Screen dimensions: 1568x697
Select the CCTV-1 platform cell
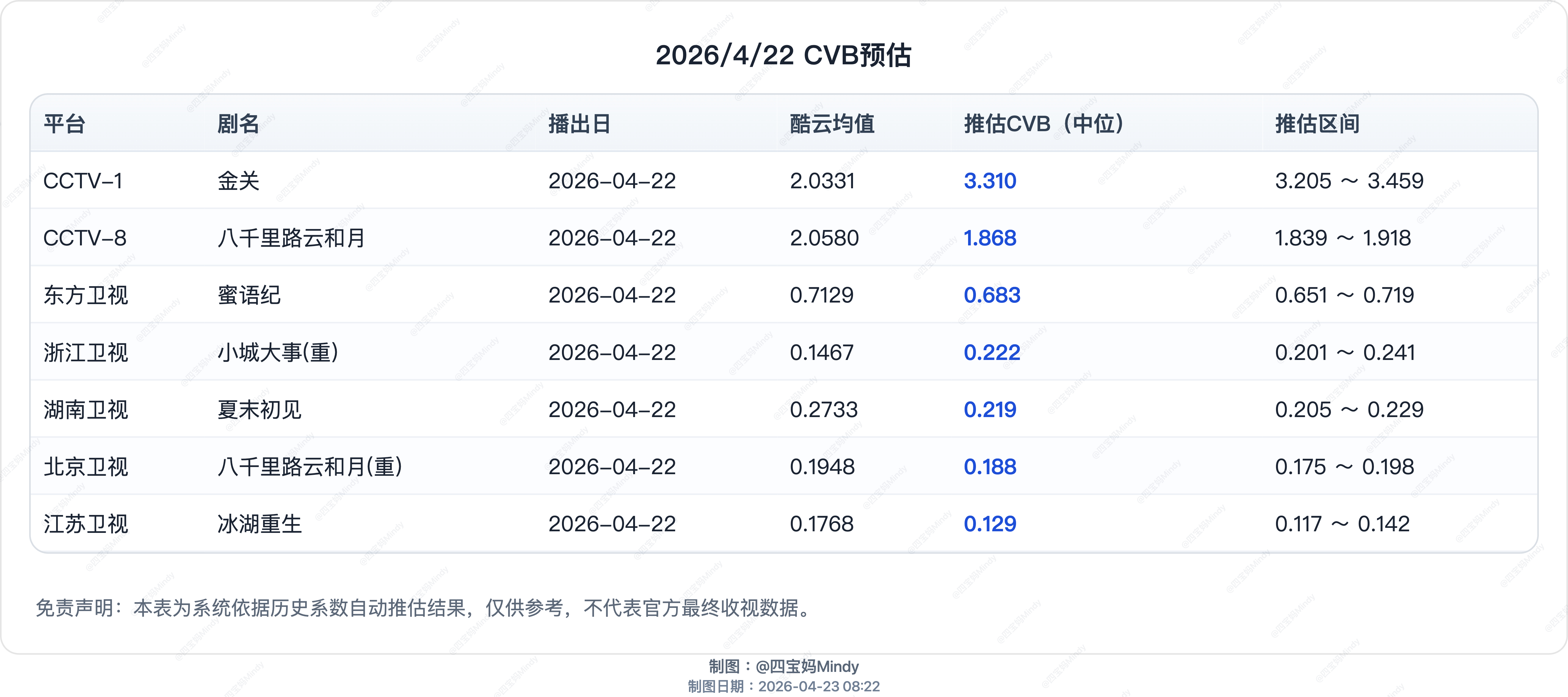(83, 181)
